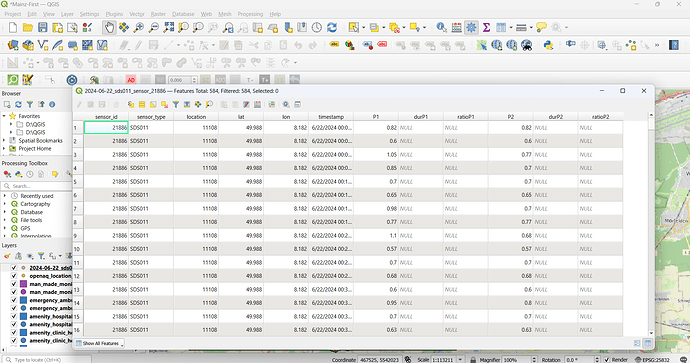Toggle the Render checkbox in status bar

click(x=607, y=359)
